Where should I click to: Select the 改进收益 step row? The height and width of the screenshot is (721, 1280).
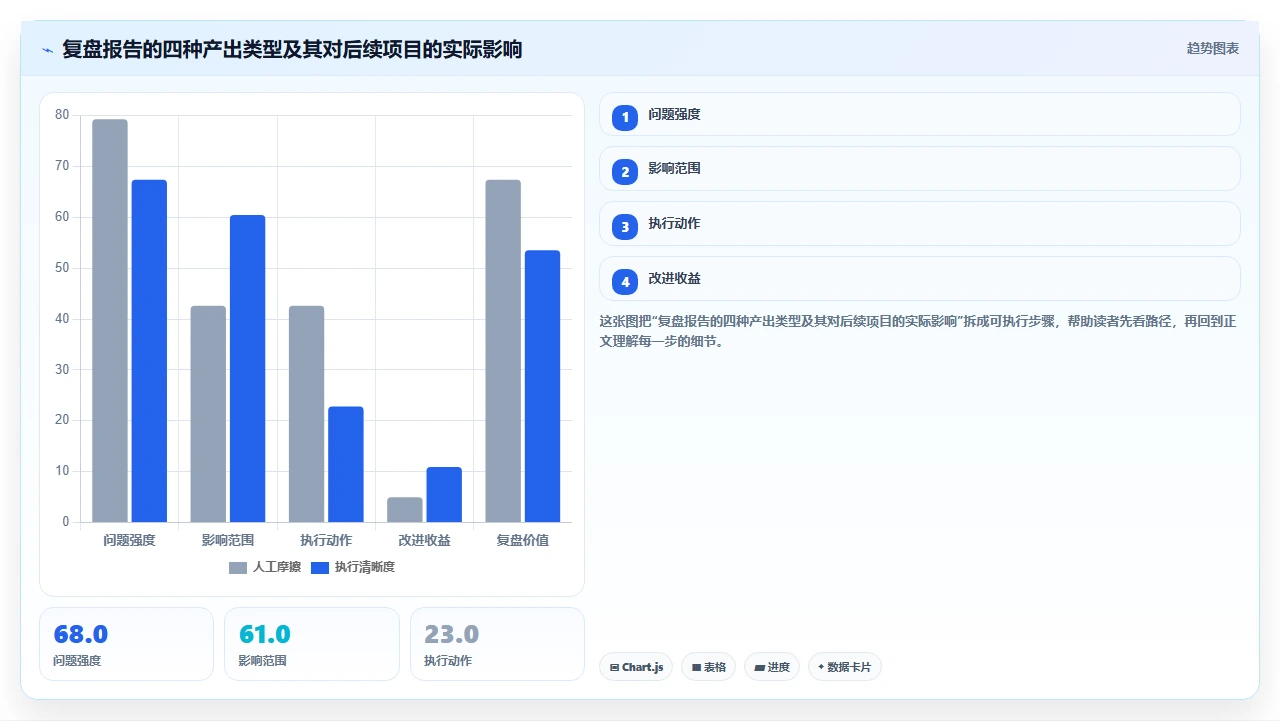point(920,279)
